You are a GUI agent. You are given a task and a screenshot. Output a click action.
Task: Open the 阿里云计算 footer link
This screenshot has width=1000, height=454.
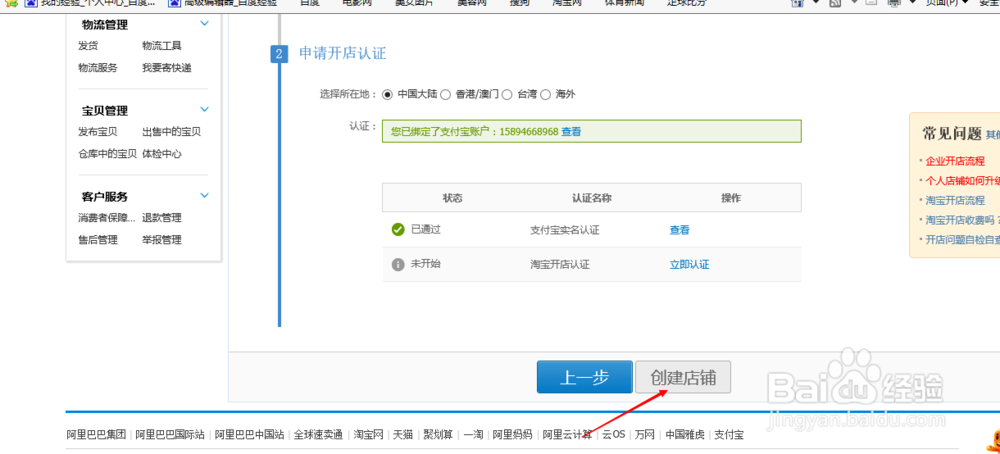click(567, 435)
